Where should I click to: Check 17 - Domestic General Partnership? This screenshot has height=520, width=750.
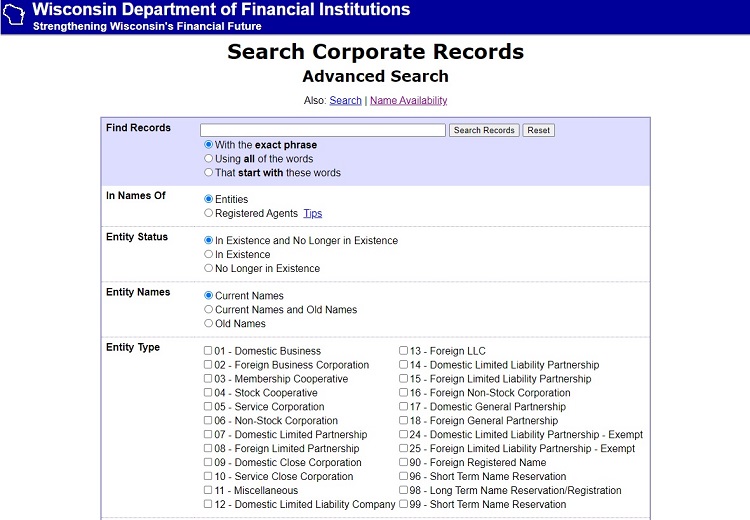pos(404,406)
